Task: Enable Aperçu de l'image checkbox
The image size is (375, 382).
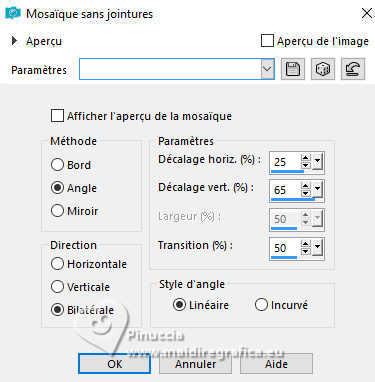Action: click(267, 41)
